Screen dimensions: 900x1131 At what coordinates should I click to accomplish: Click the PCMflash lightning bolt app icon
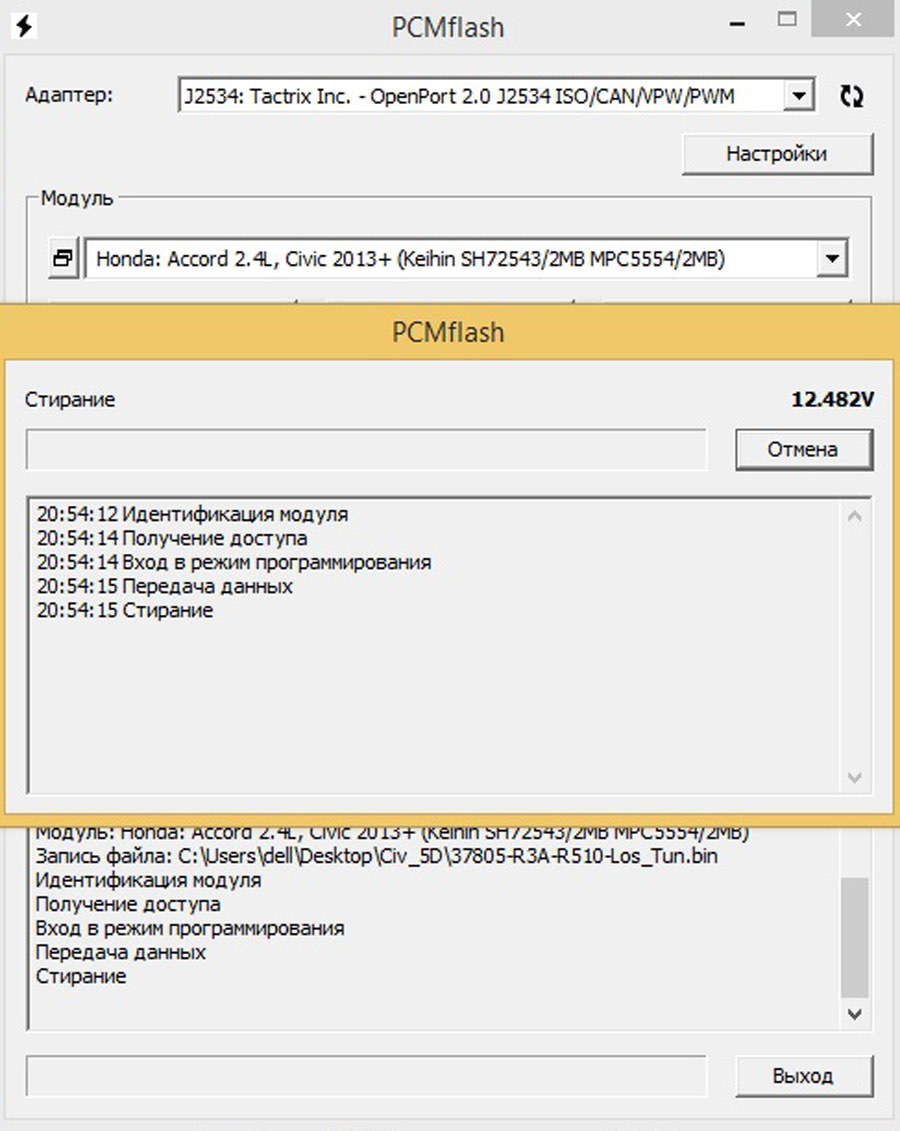point(25,27)
